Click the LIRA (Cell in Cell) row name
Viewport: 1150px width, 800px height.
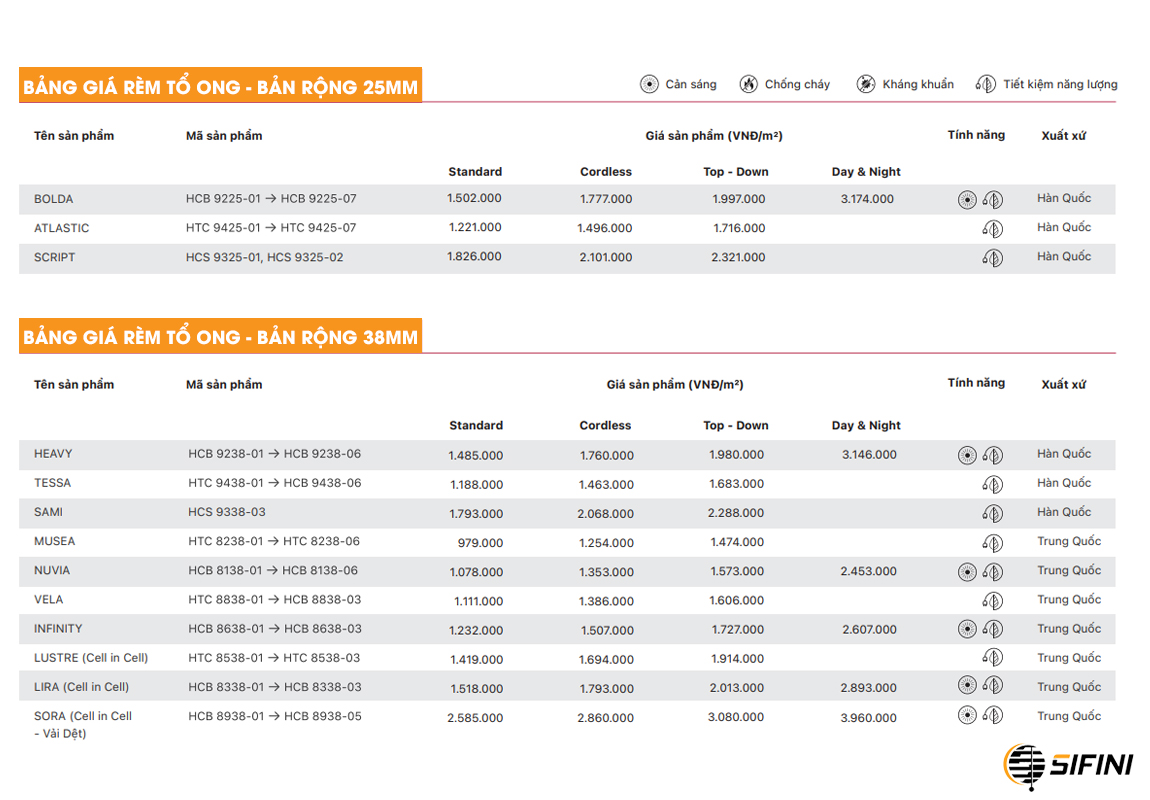pyautogui.click(x=81, y=687)
